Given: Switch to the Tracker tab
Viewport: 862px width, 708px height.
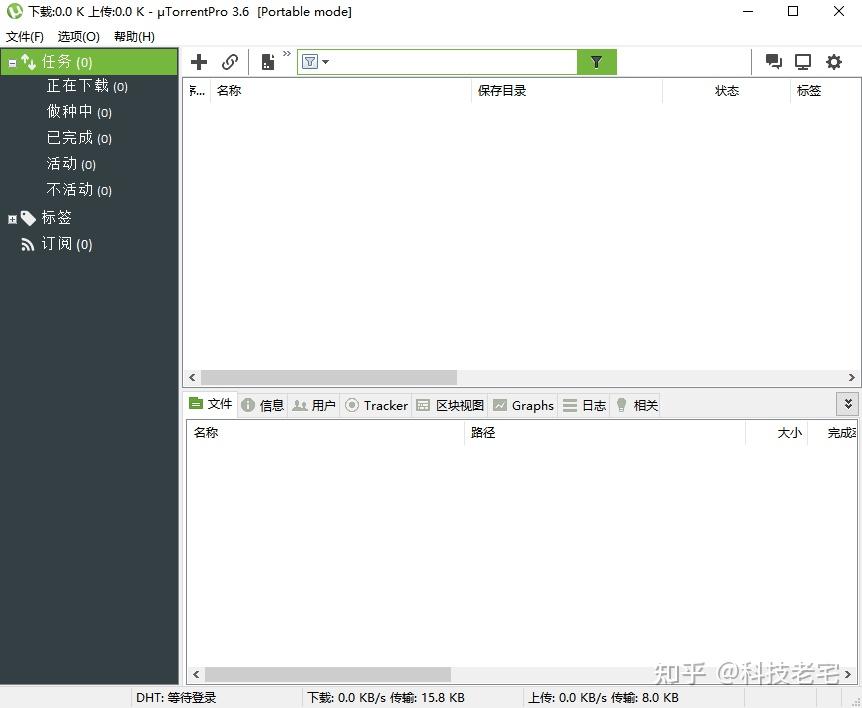Looking at the screenshot, I should 376,405.
